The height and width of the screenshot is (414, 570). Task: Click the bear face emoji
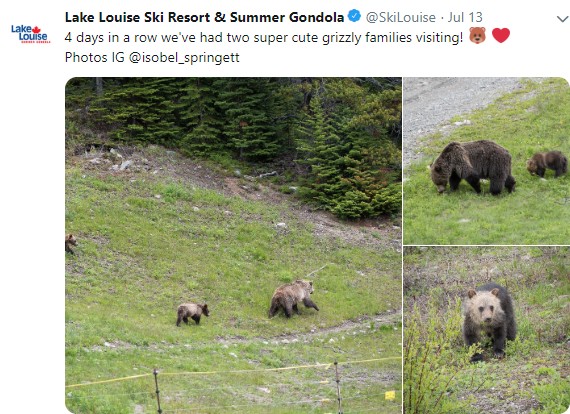pos(477,36)
